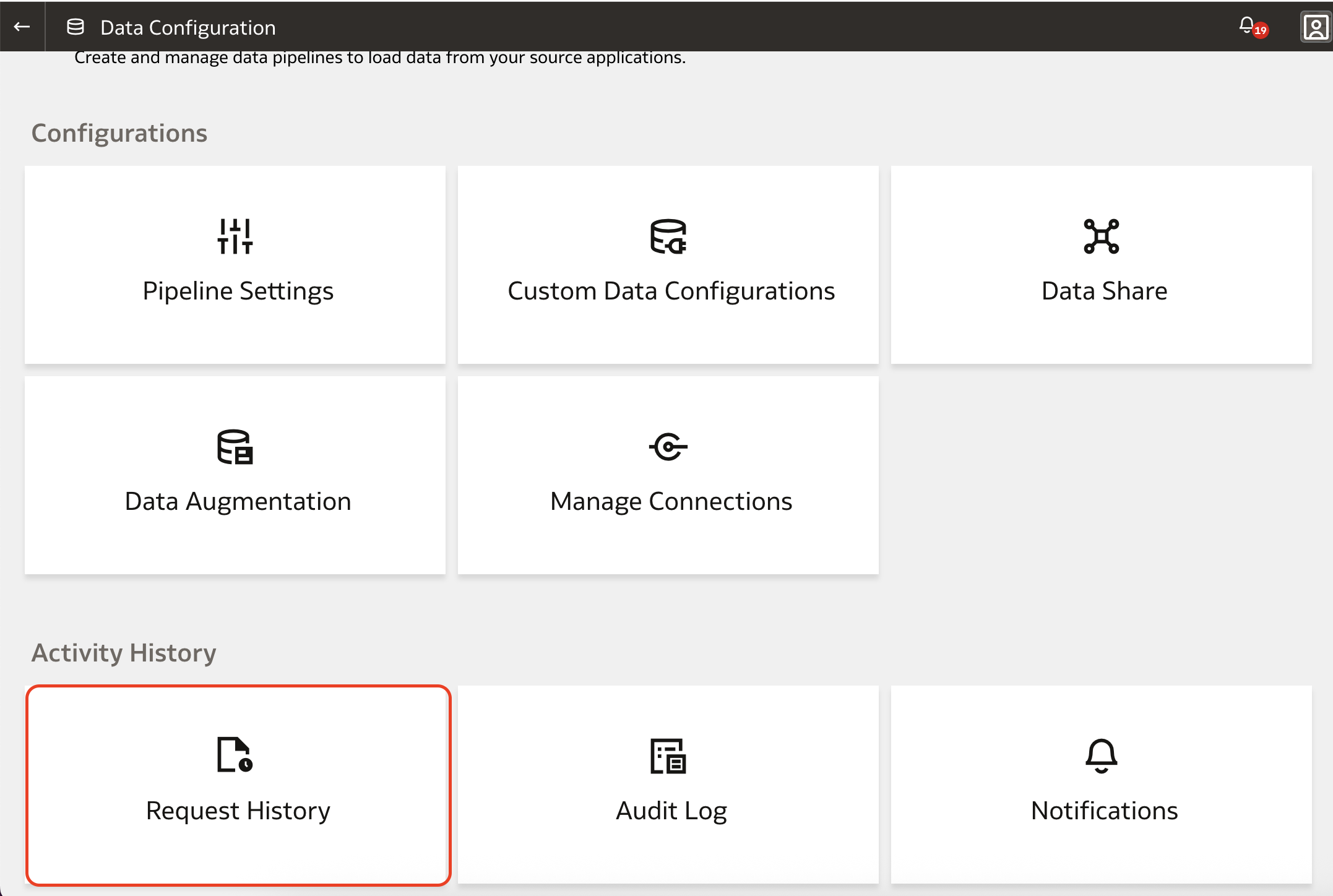Open Data Augmentation tile label
This screenshot has width=1333, height=896.
(238, 501)
